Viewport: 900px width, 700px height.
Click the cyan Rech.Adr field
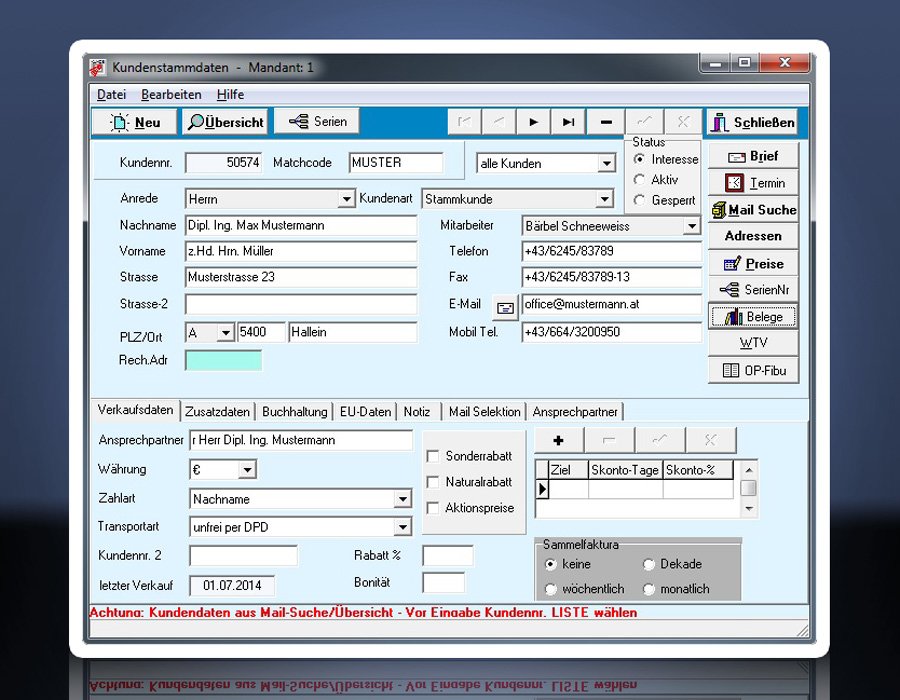pos(223,360)
